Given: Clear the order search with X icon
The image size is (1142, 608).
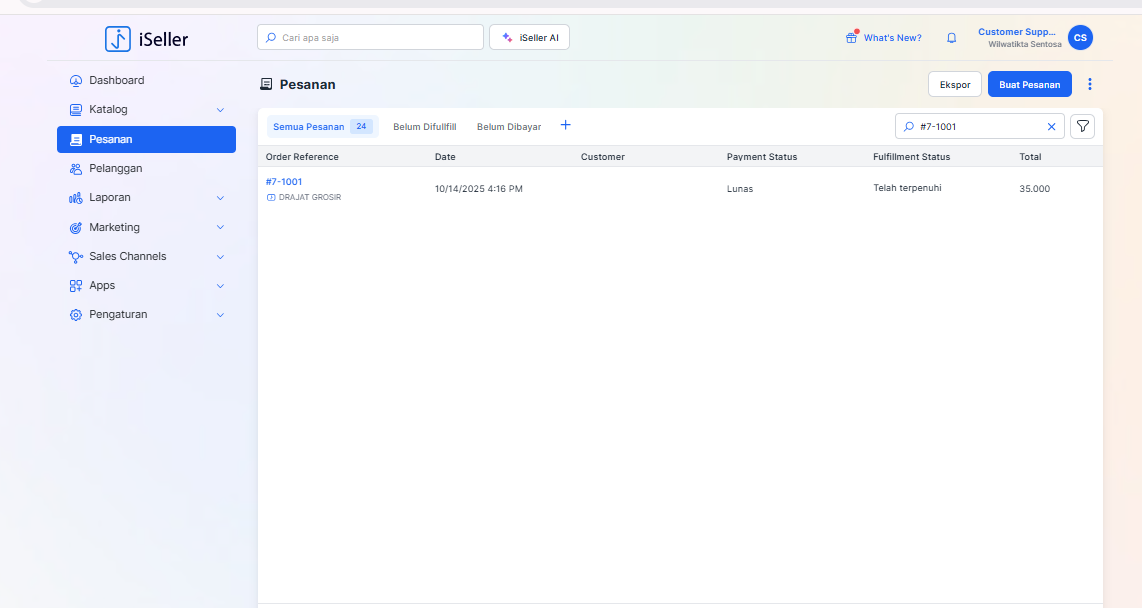Looking at the screenshot, I should tap(1051, 127).
